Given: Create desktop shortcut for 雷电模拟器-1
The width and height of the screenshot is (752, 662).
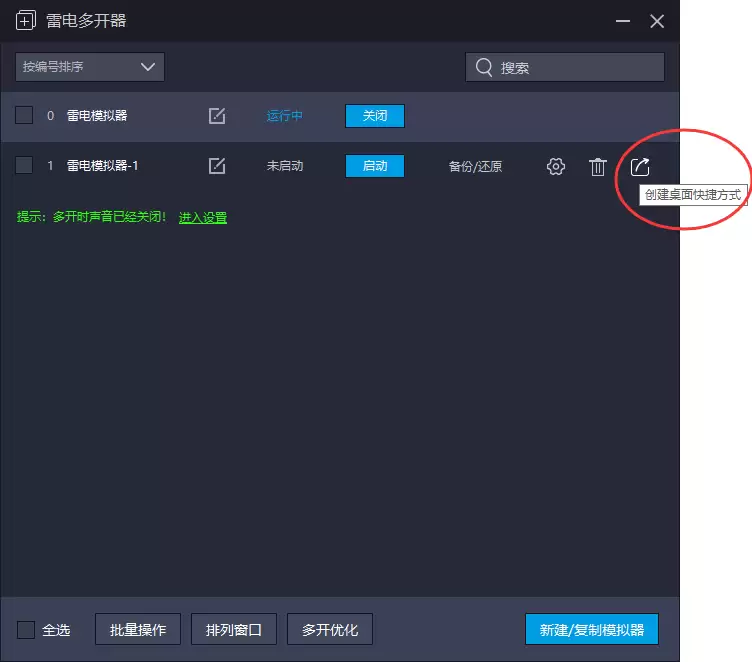Looking at the screenshot, I should pyautogui.click(x=640, y=166).
